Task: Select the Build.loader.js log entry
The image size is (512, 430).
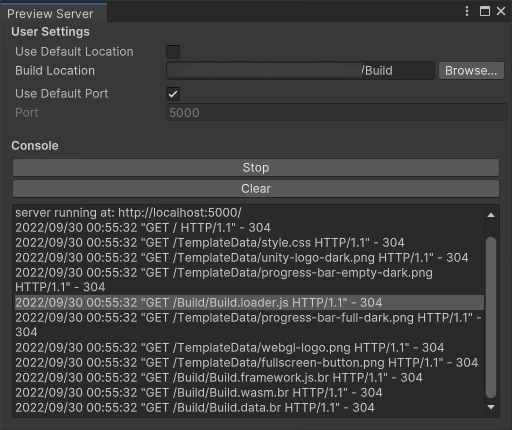Action: click(249, 303)
